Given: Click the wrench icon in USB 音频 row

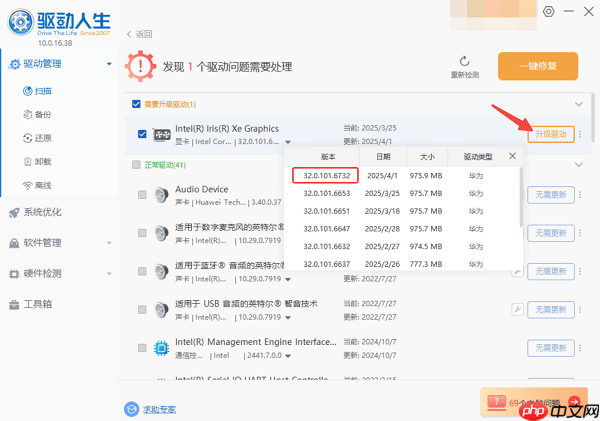Looking at the screenshot, I should coord(517,309).
